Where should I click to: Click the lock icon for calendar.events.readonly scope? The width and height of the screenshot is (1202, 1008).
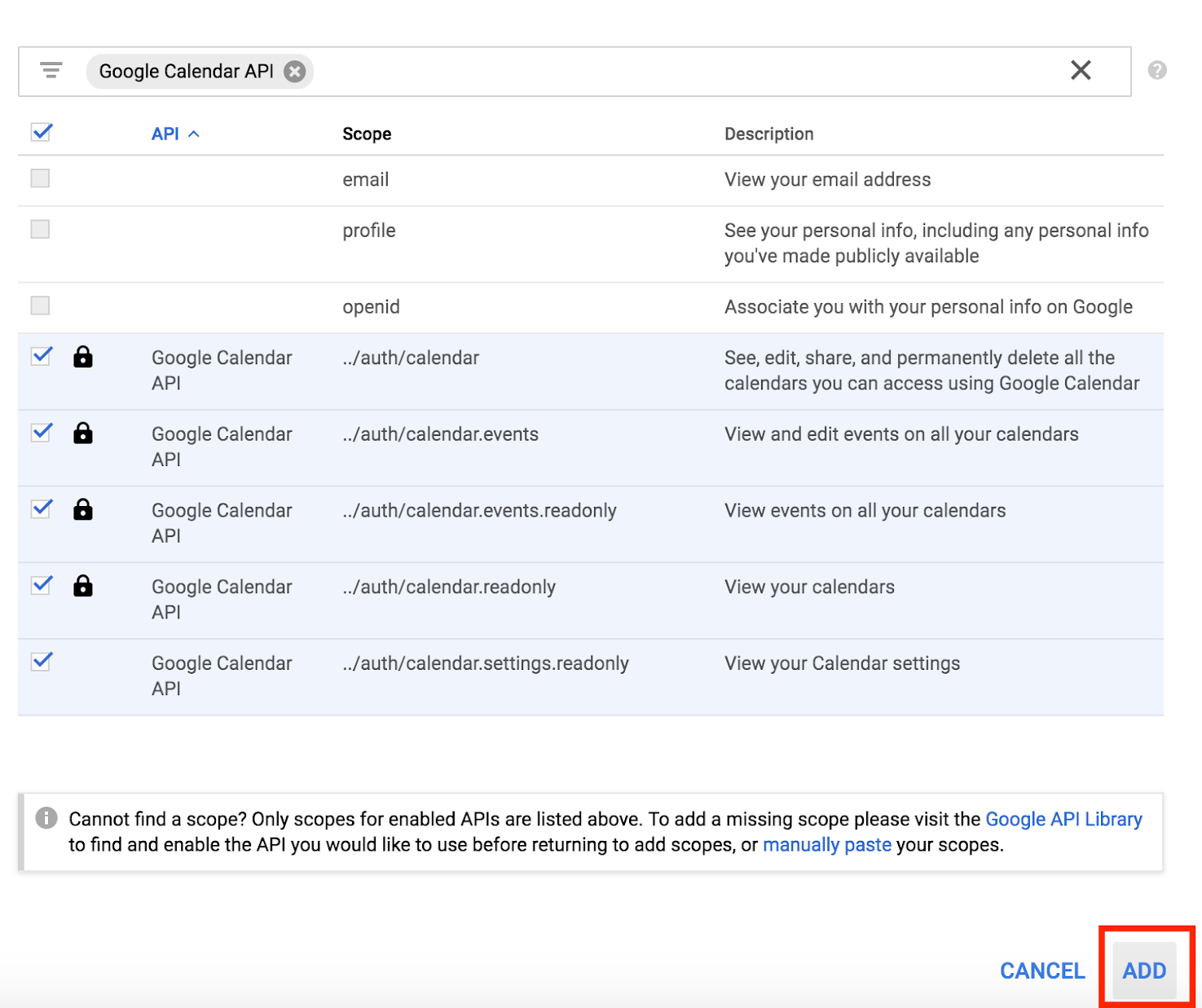[83, 510]
